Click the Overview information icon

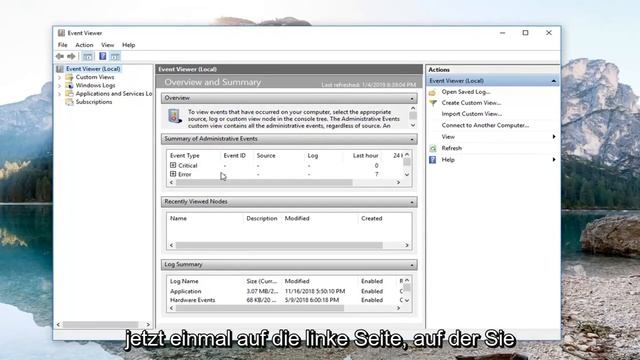pyautogui.click(x=175, y=116)
